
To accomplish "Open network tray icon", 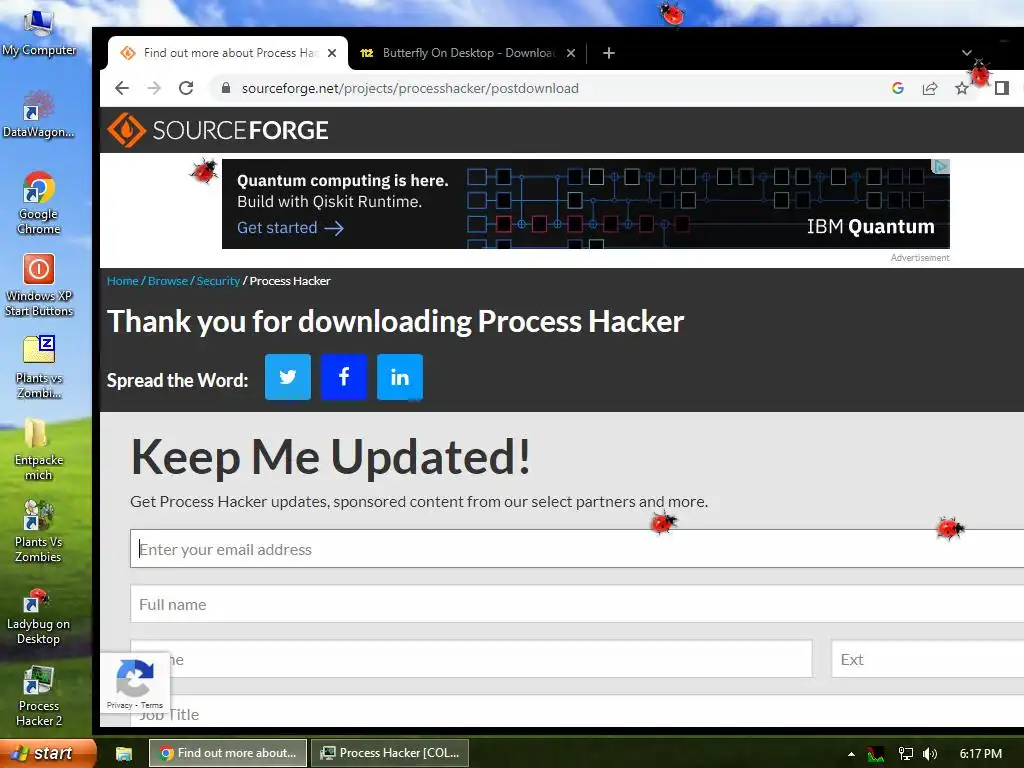I will [x=906, y=754].
